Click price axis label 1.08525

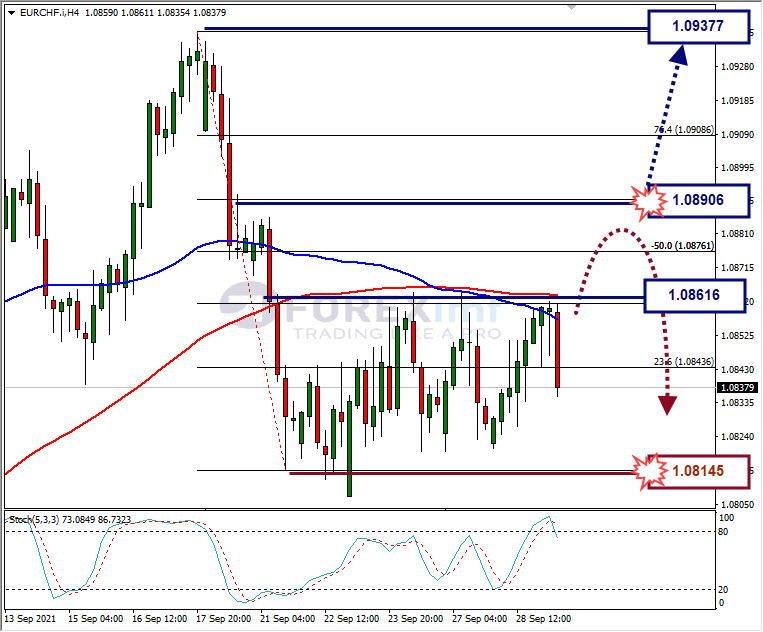click(738, 336)
